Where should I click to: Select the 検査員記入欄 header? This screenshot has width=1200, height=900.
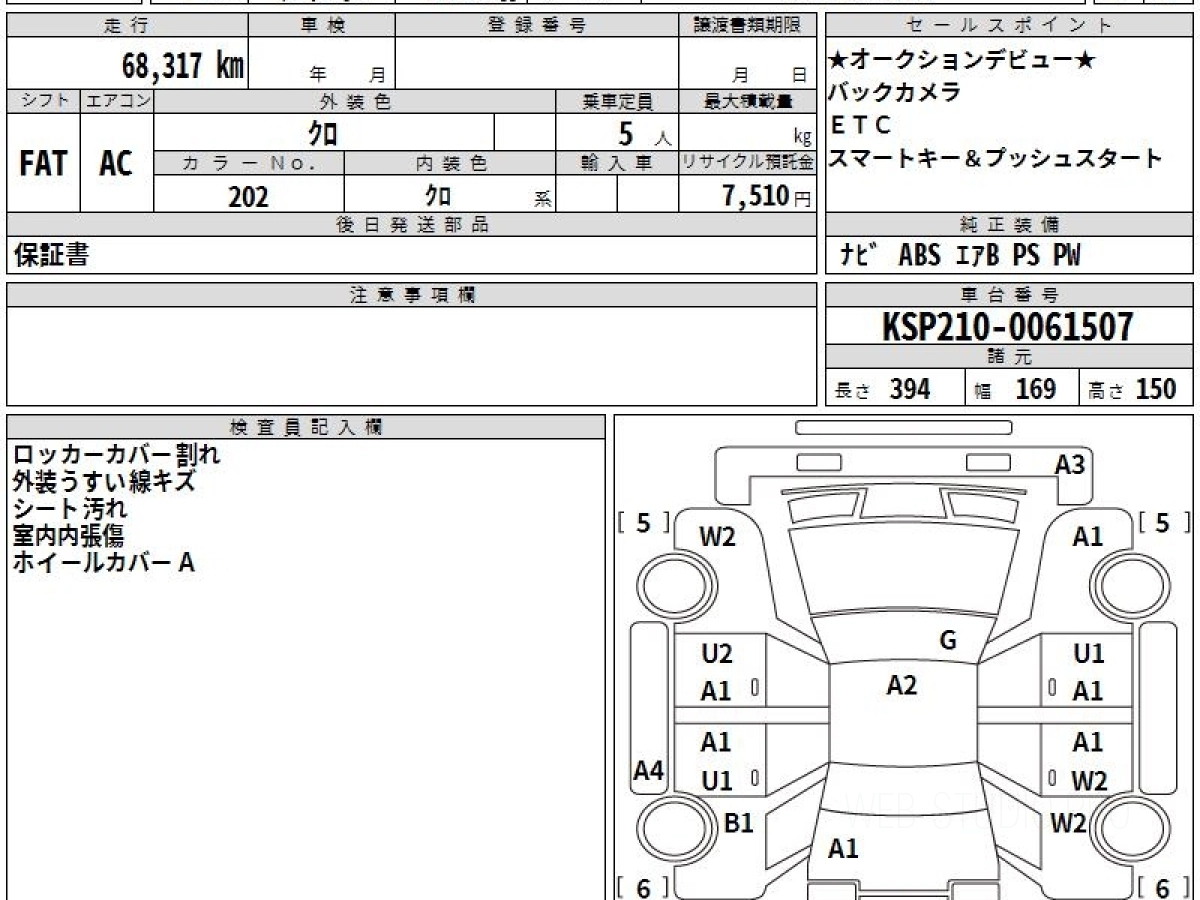coord(306,427)
